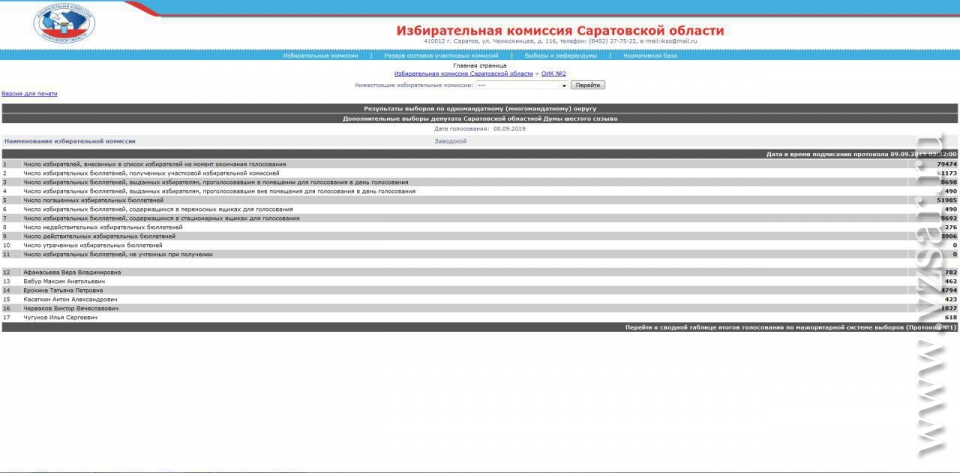960x473 pixels.
Task: Select the value 79474 for registered voters
Action: [947, 165]
